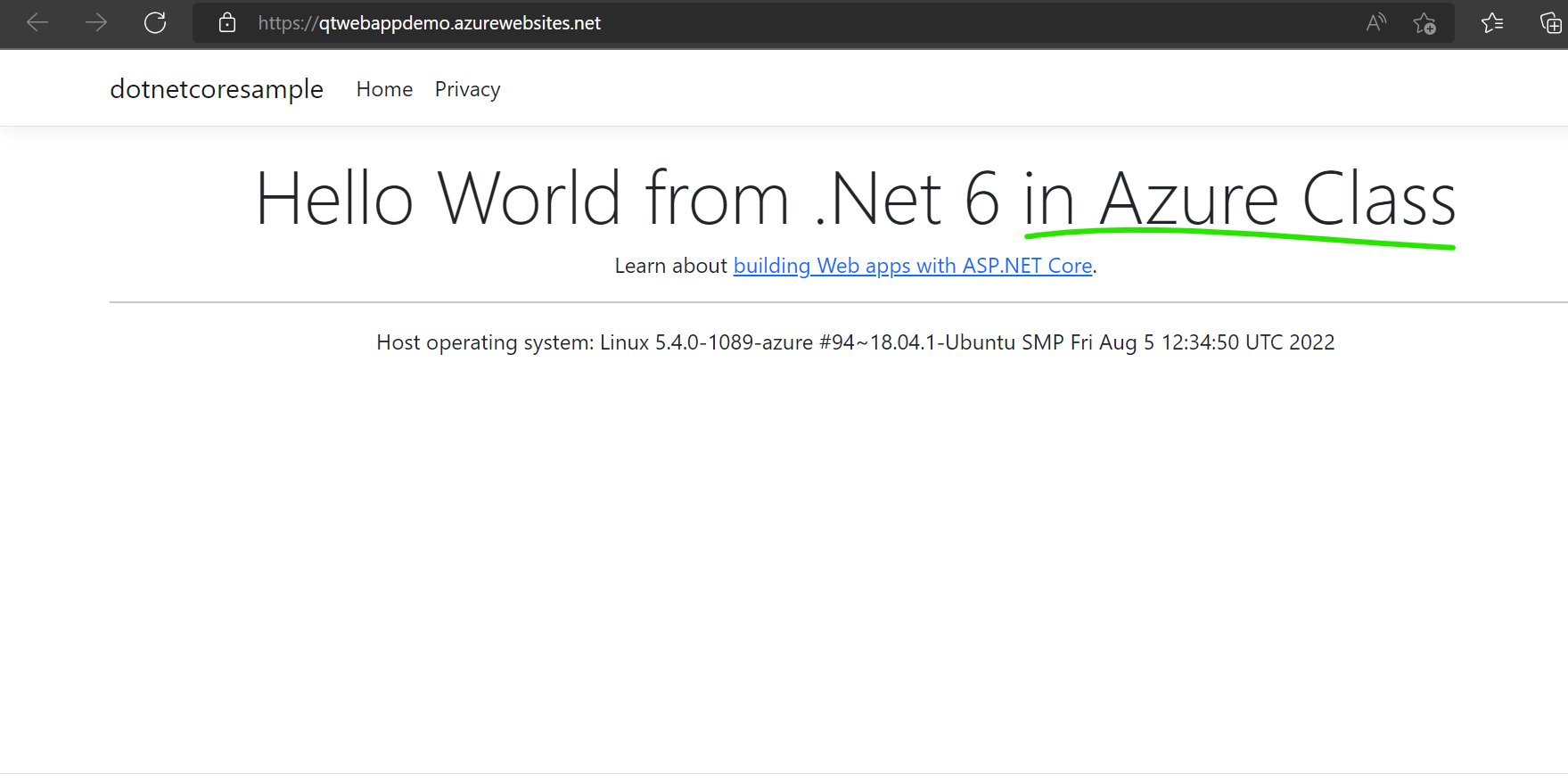Screen dimensions: 1568x782
Task: Open the Read aloud feature
Action: 1376,22
